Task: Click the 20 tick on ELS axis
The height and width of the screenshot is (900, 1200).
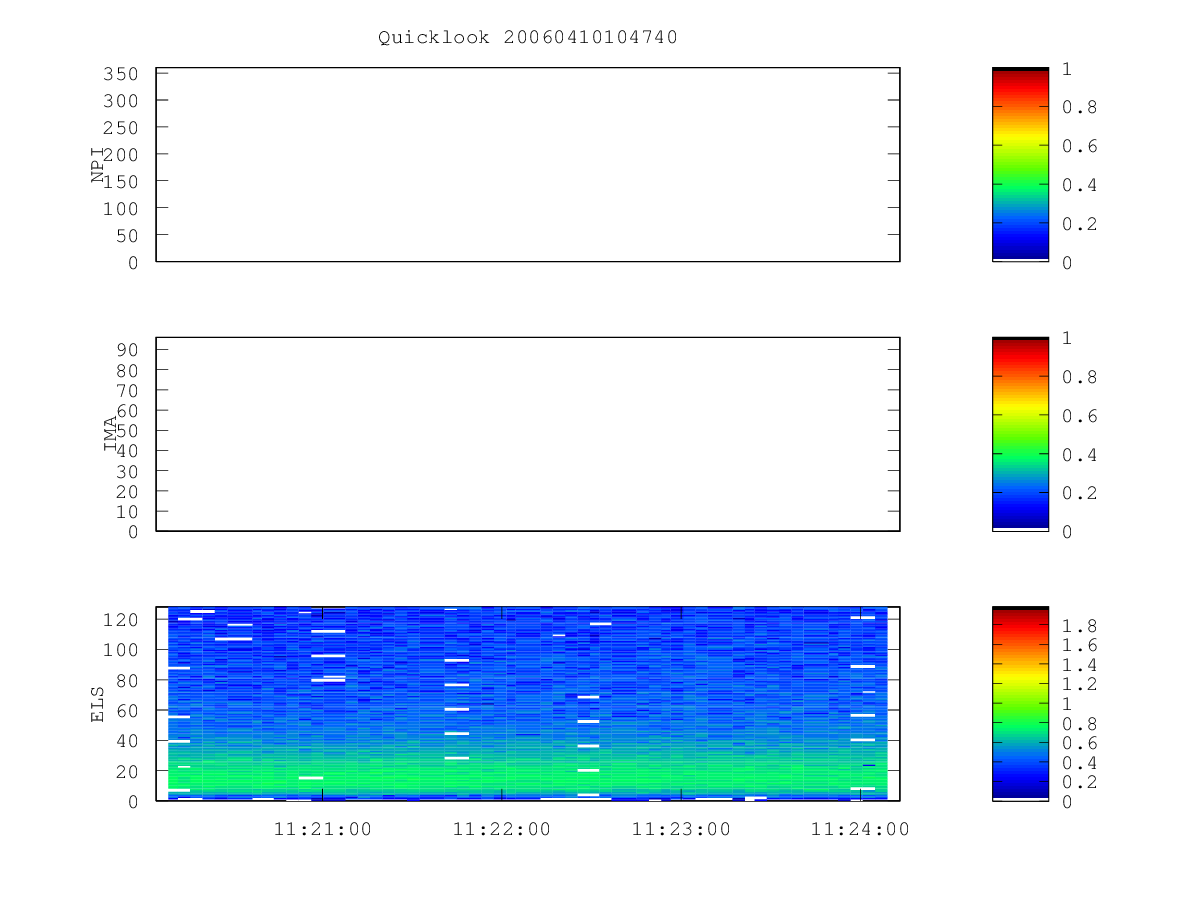Action: [126, 771]
